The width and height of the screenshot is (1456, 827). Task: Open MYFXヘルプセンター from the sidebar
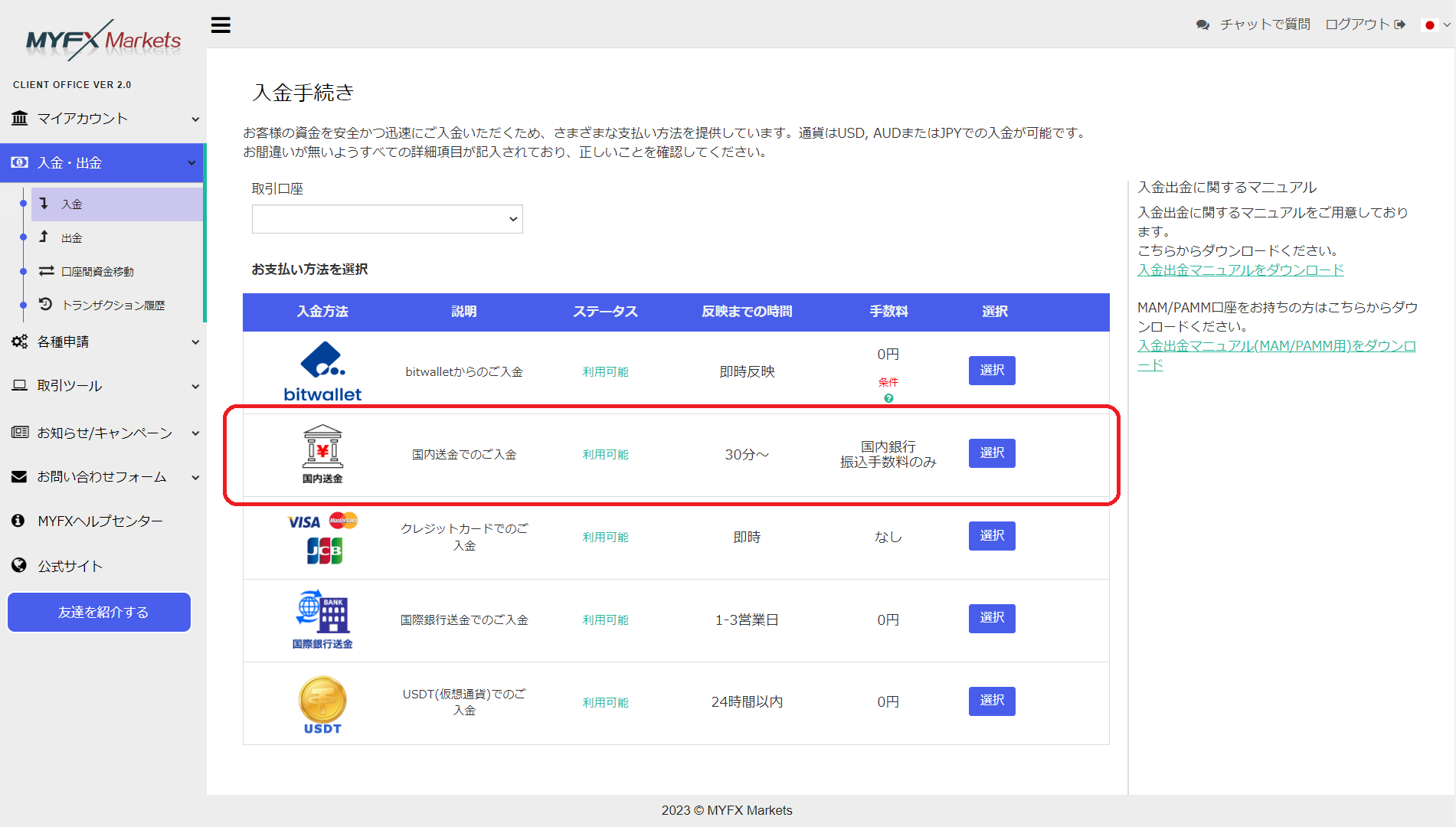100,521
